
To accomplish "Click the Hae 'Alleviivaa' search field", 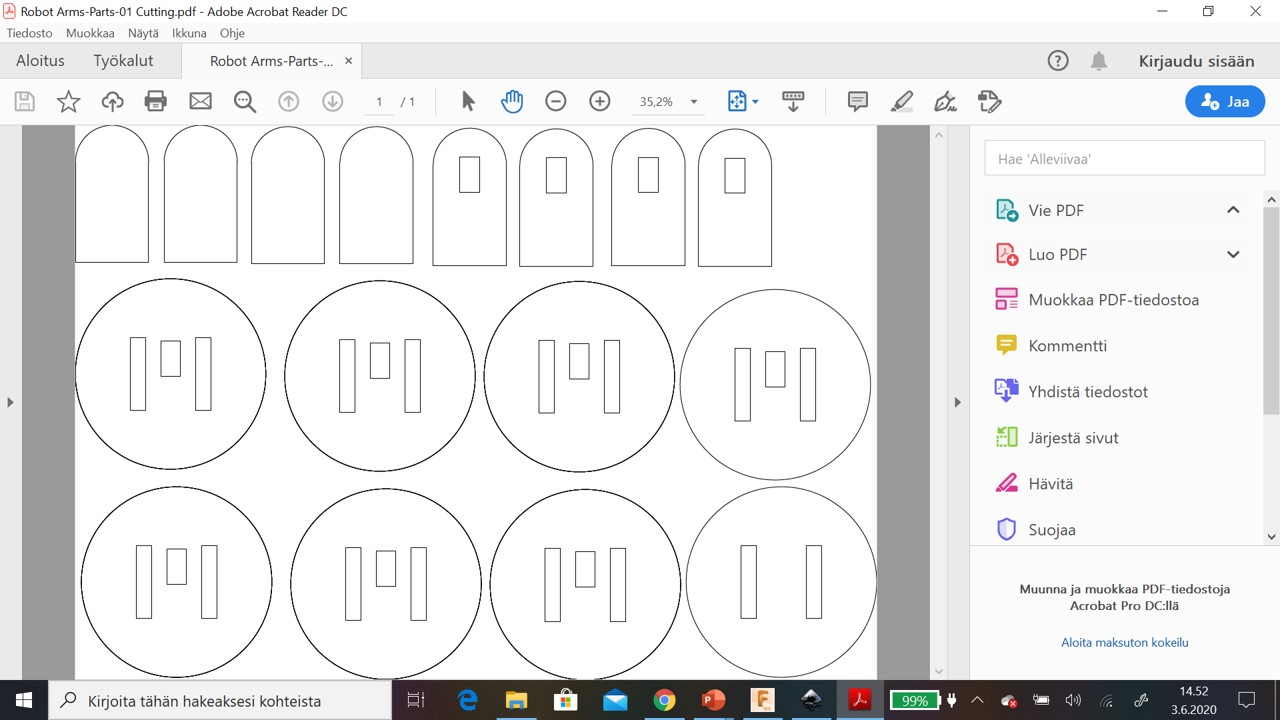I will [1124, 158].
